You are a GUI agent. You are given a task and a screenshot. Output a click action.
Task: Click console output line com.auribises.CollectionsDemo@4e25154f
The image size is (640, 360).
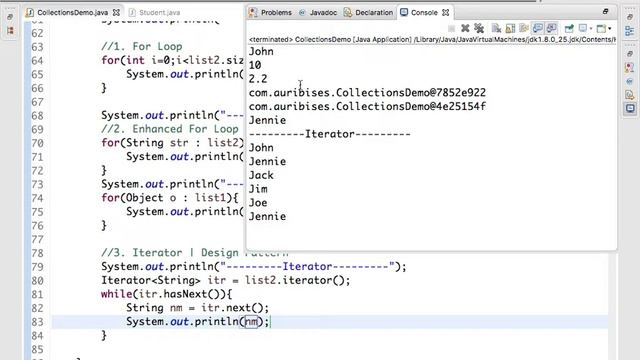pos(367,107)
